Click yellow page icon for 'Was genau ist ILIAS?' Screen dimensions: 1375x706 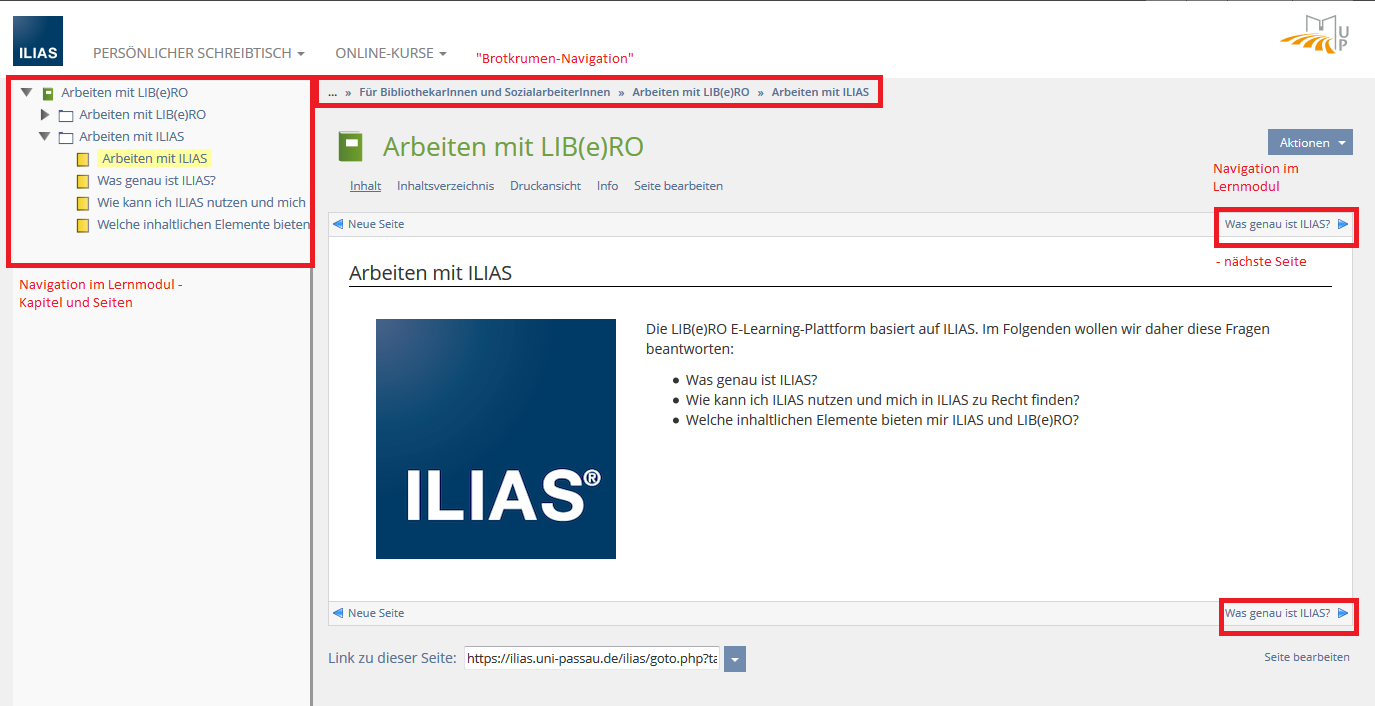click(83, 181)
